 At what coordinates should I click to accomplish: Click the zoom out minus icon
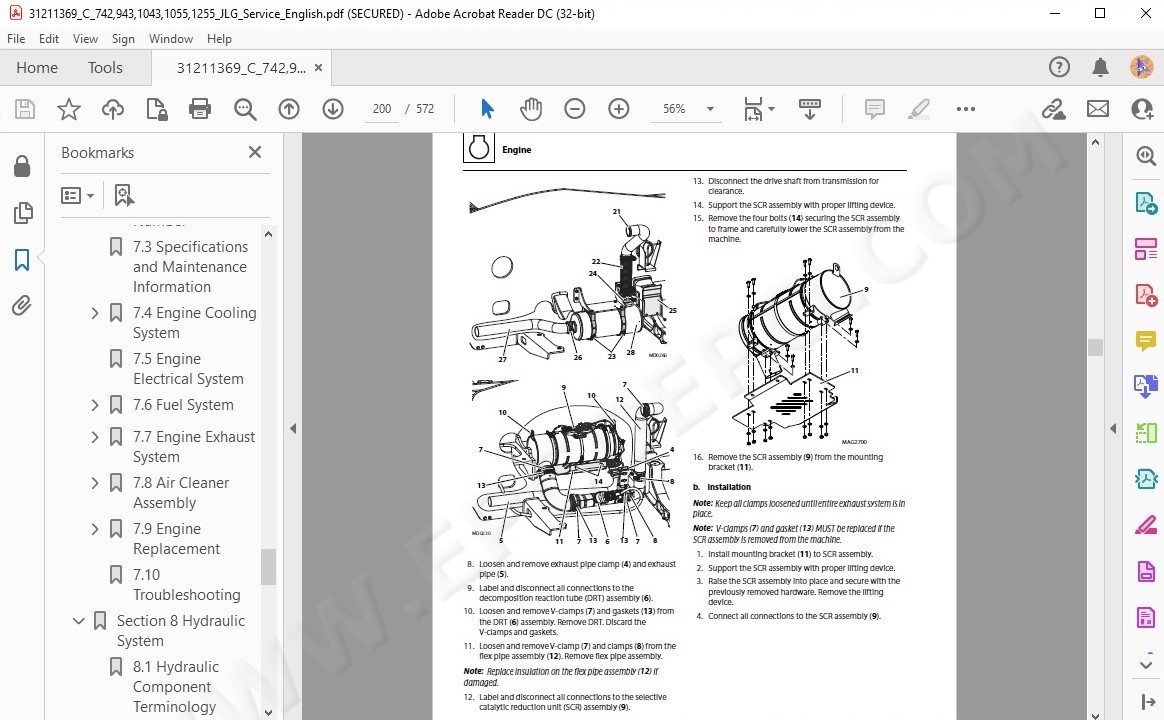point(575,109)
